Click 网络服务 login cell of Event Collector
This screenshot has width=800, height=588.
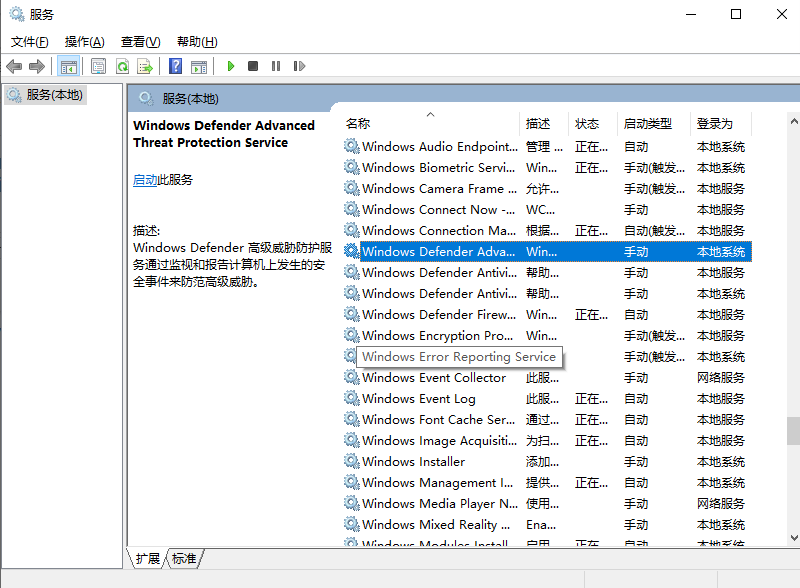pos(720,377)
